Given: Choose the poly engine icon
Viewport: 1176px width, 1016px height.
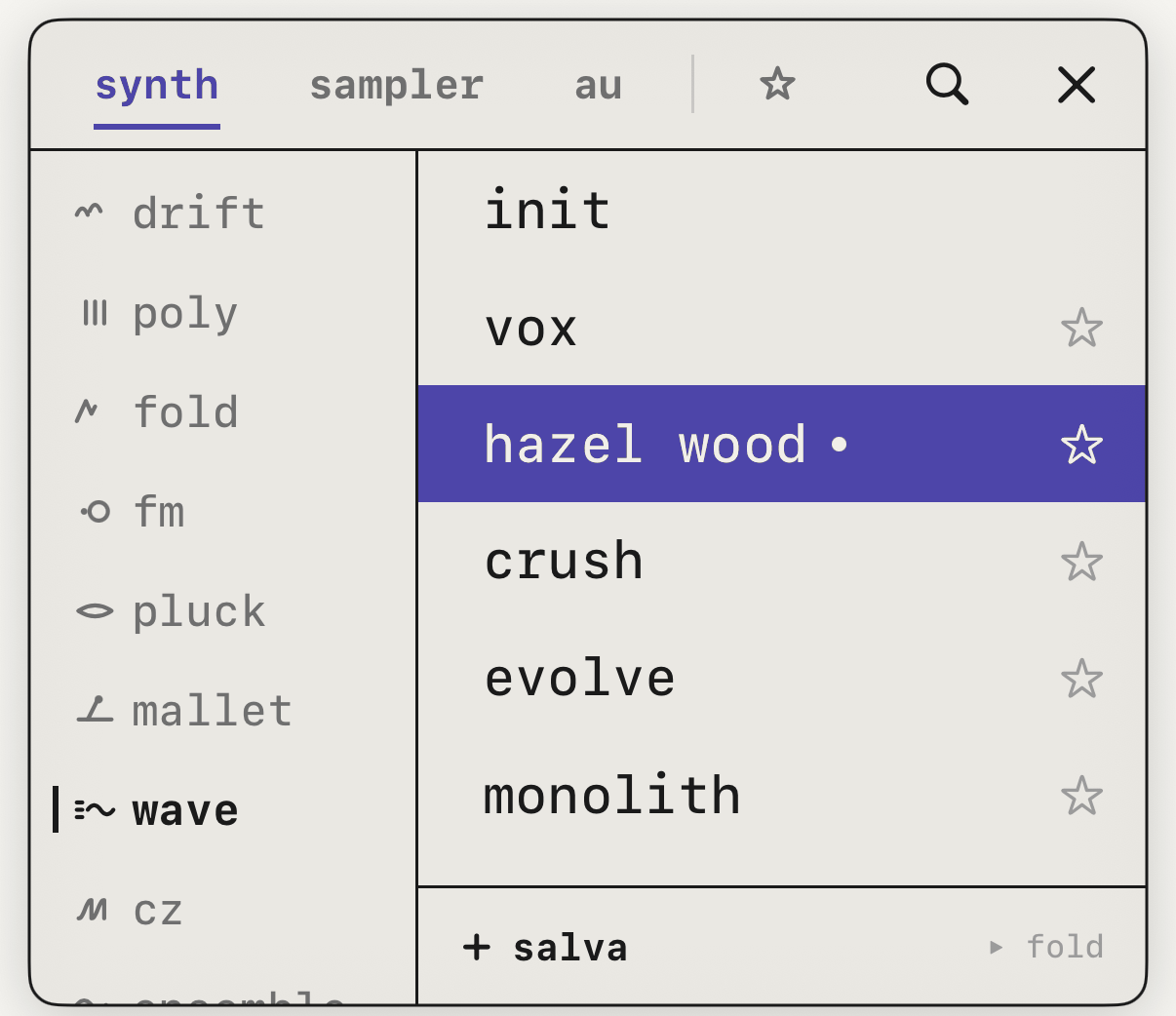Looking at the screenshot, I should click(x=95, y=313).
